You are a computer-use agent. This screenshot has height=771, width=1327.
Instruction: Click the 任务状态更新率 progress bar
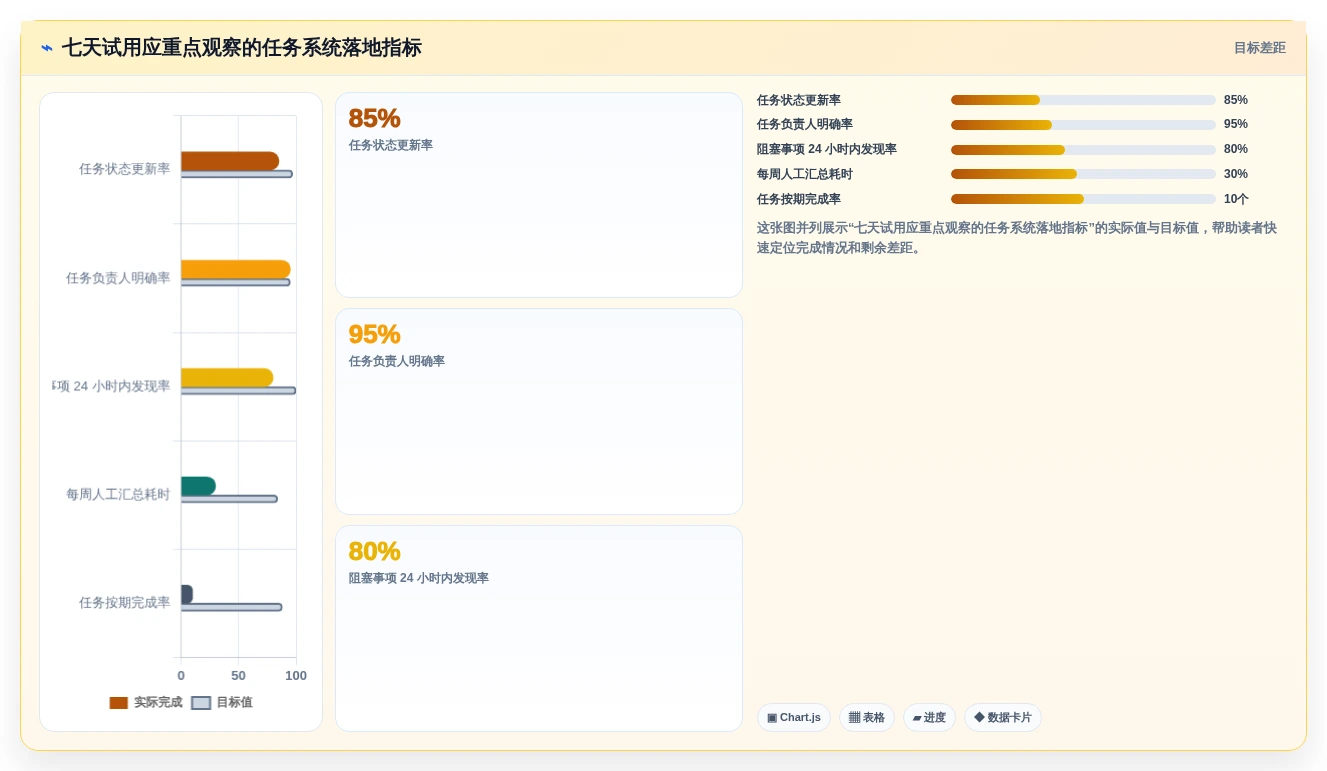click(x=1083, y=100)
